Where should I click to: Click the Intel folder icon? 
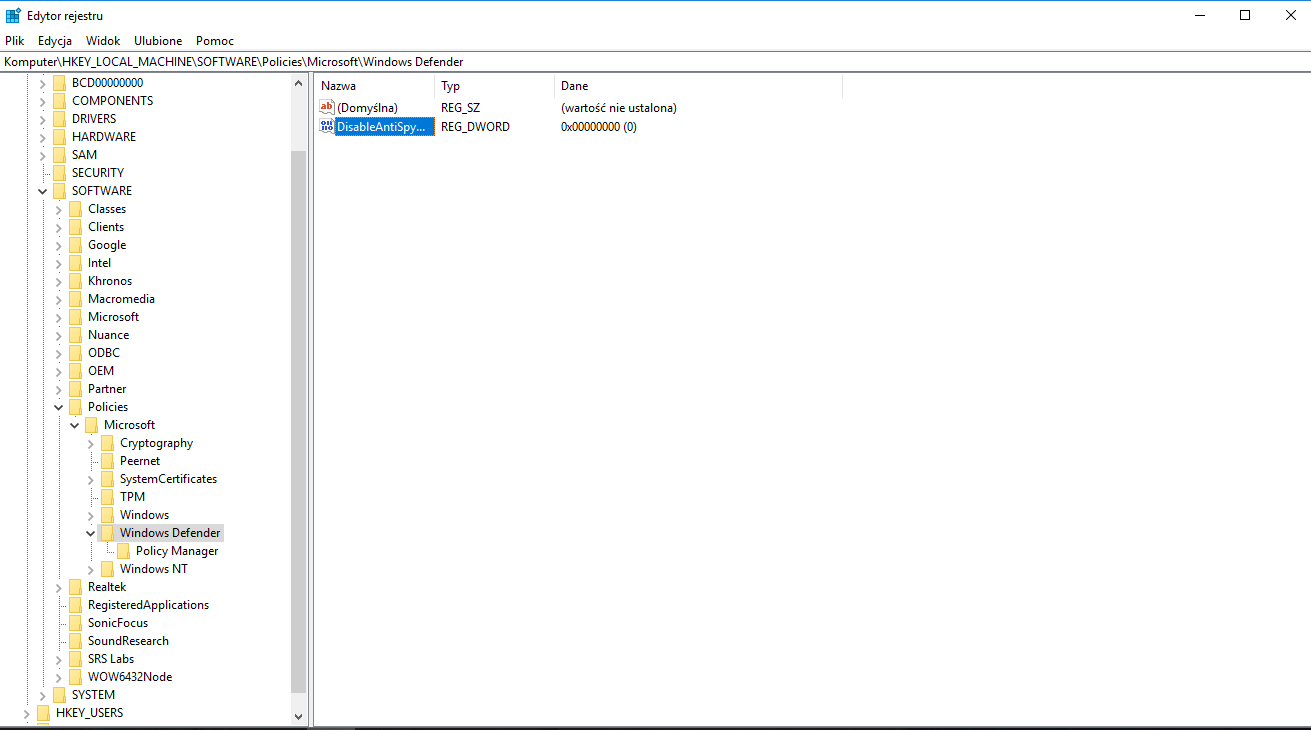[x=75, y=263]
